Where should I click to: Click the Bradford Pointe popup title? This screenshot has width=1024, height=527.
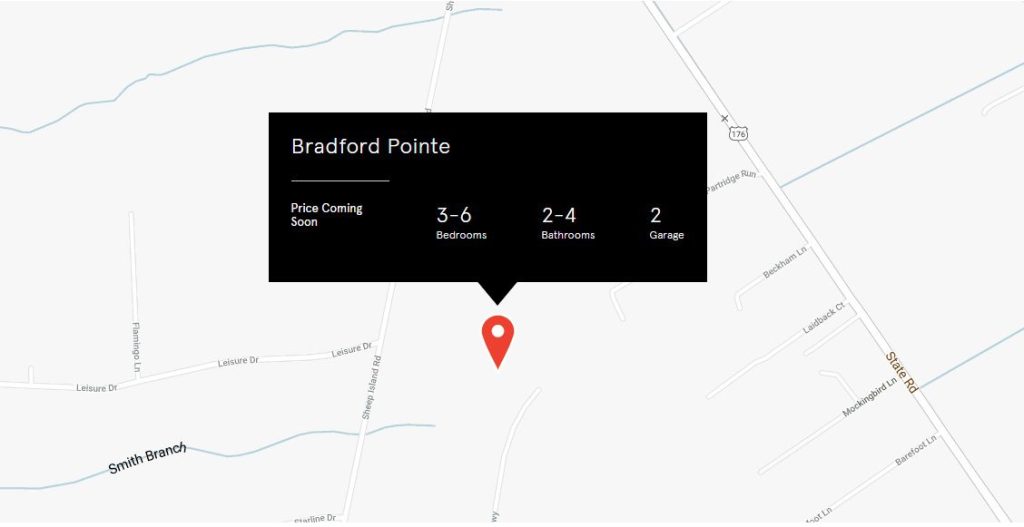pyautogui.click(x=370, y=146)
